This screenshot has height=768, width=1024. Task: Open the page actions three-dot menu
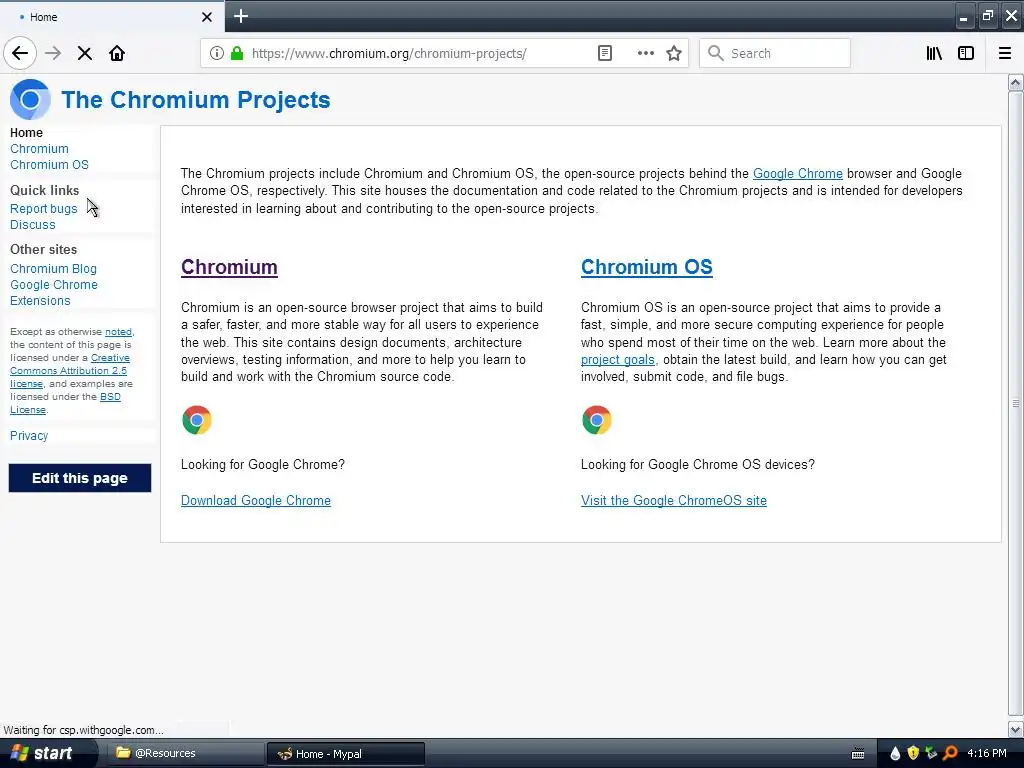tap(645, 53)
